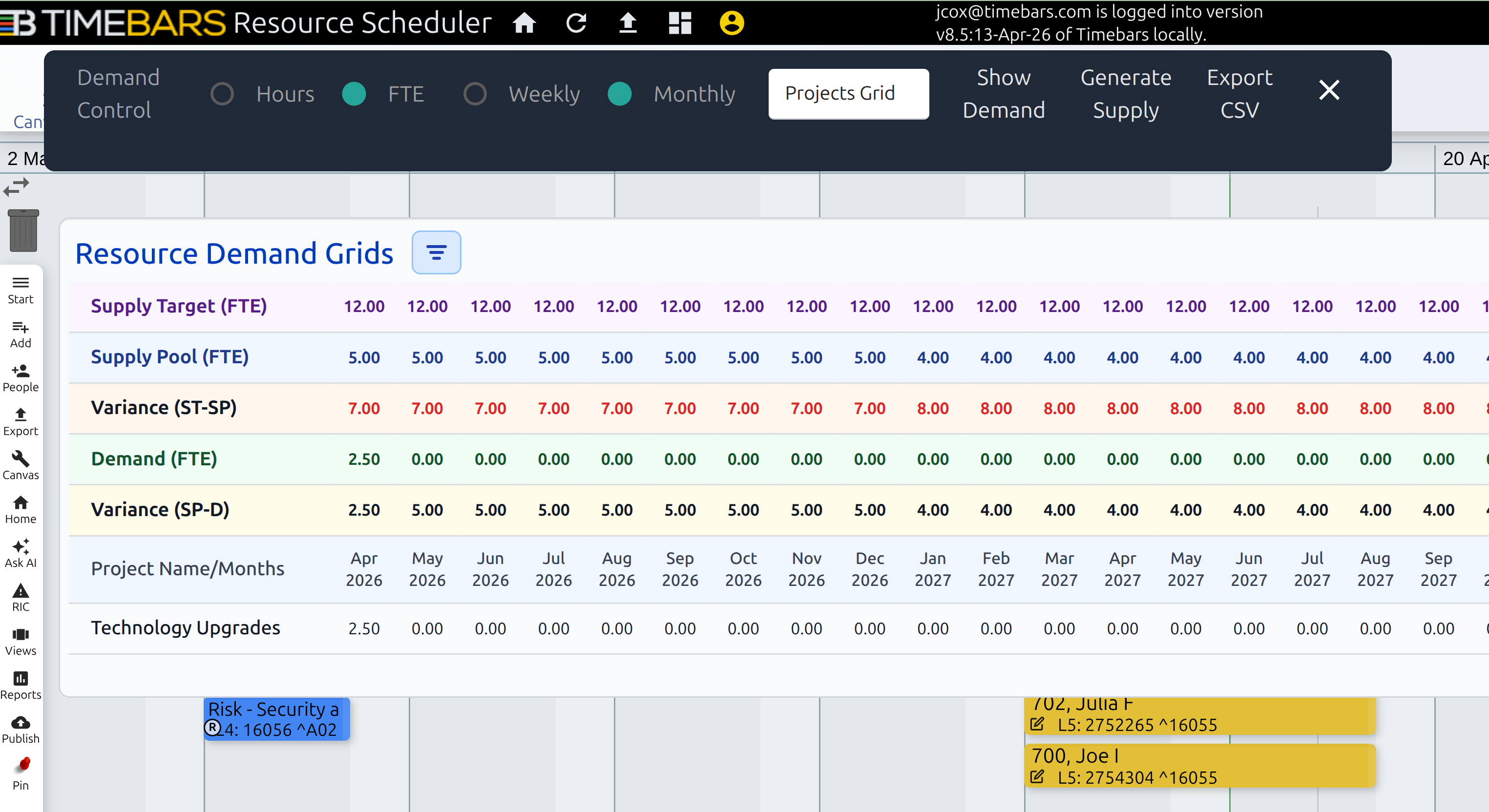The width and height of the screenshot is (1489, 812).
Task: Open Canvas tools in sidebar
Action: pos(20,466)
